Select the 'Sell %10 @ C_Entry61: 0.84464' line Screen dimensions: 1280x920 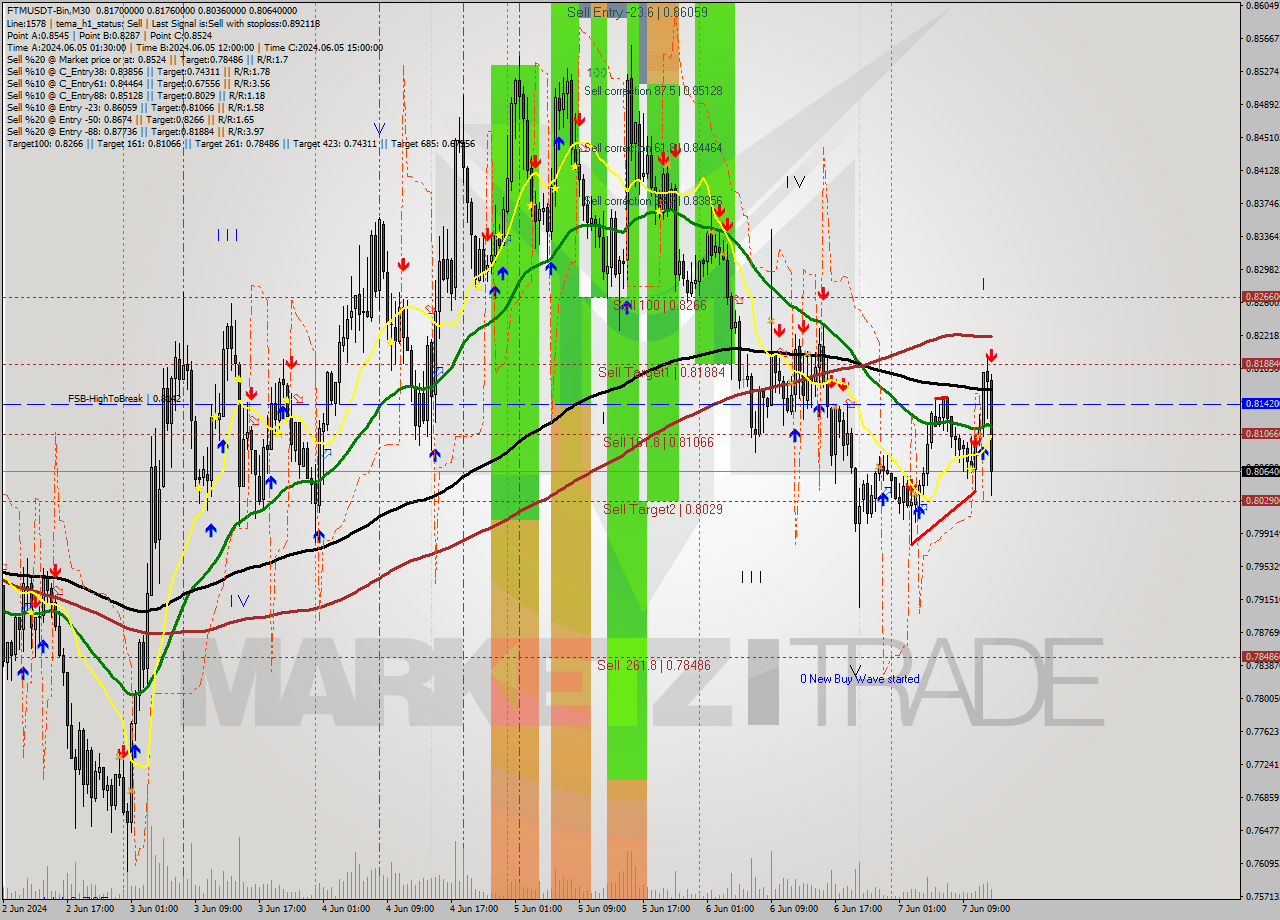tap(138, 83)
